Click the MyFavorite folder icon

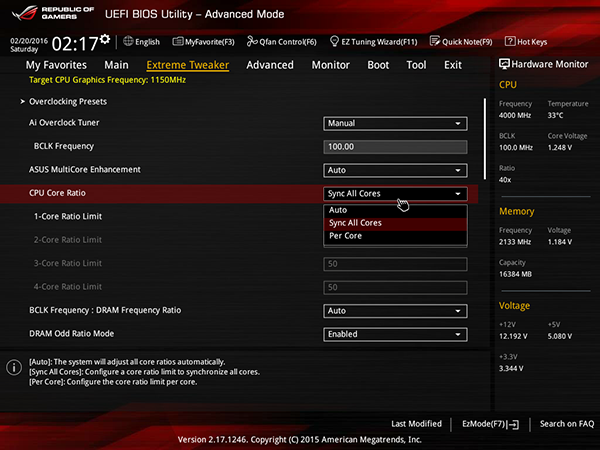tap(178, 41)
